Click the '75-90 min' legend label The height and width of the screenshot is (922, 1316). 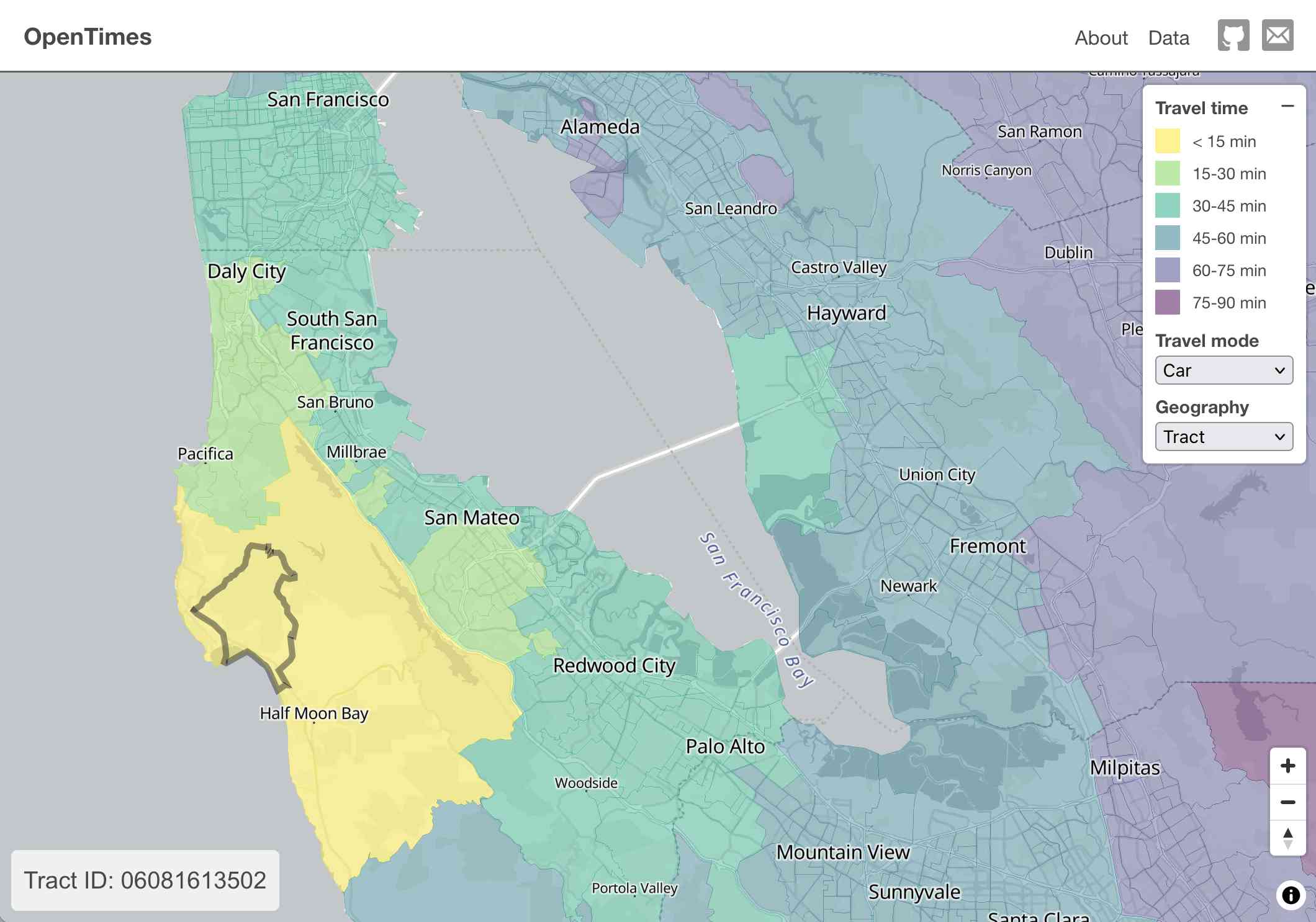(1229, 303)
